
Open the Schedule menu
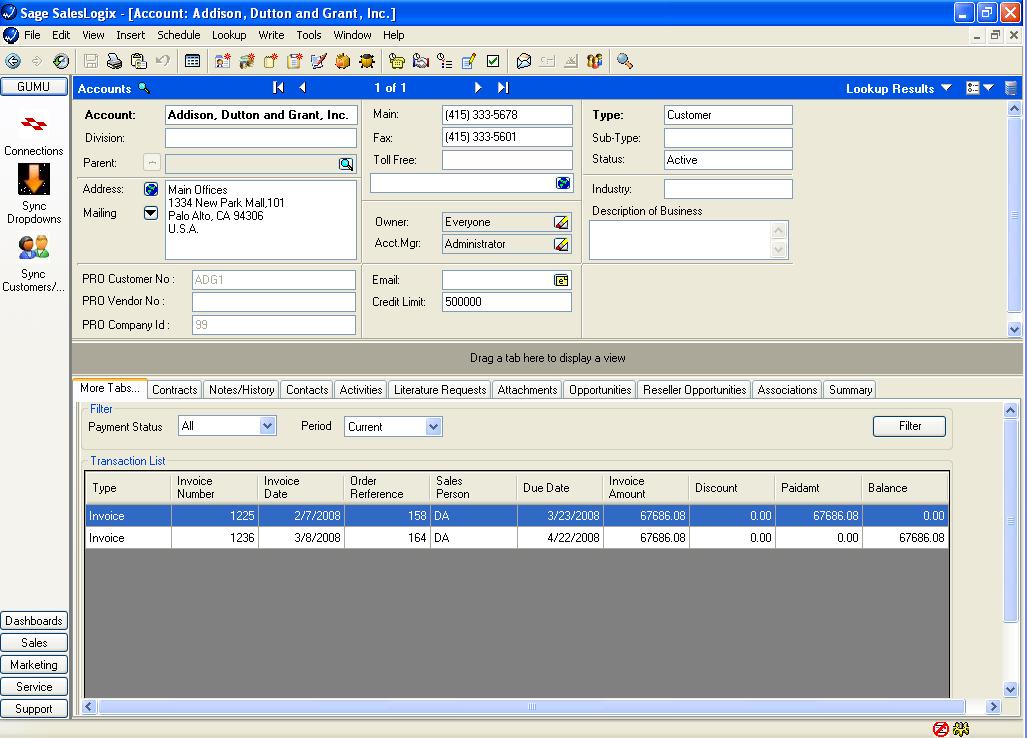[x=178, y=35]
